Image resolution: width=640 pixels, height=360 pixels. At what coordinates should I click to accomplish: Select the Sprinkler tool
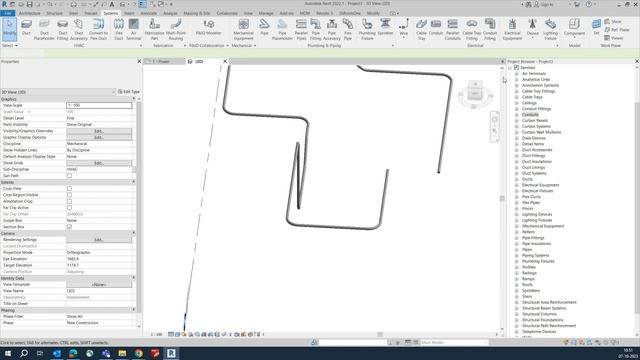click(385, 27)
